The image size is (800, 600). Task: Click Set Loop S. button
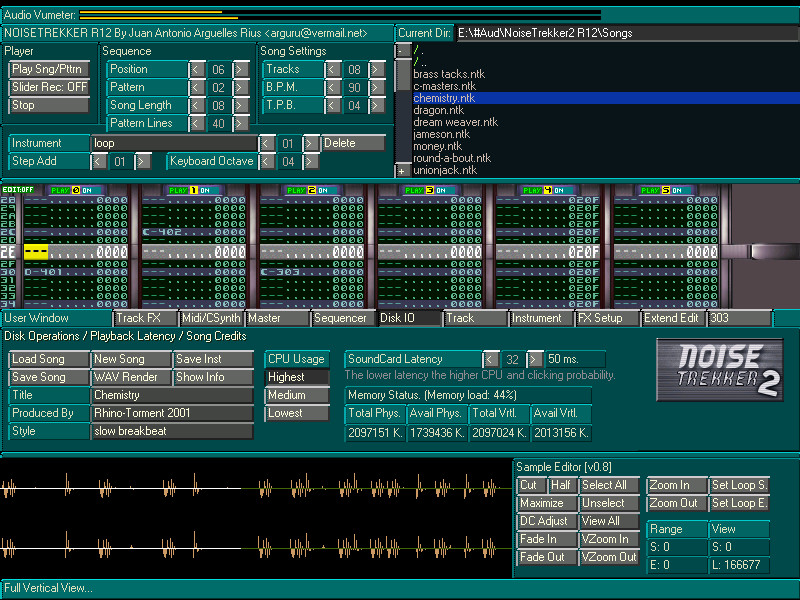coord(739,486)
